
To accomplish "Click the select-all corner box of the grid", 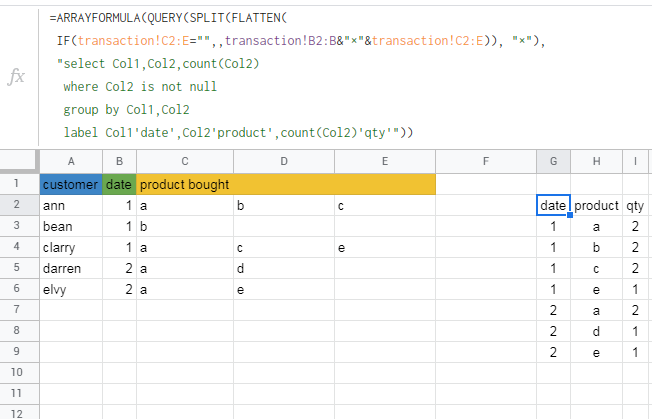I will click(x=19, y=161).
